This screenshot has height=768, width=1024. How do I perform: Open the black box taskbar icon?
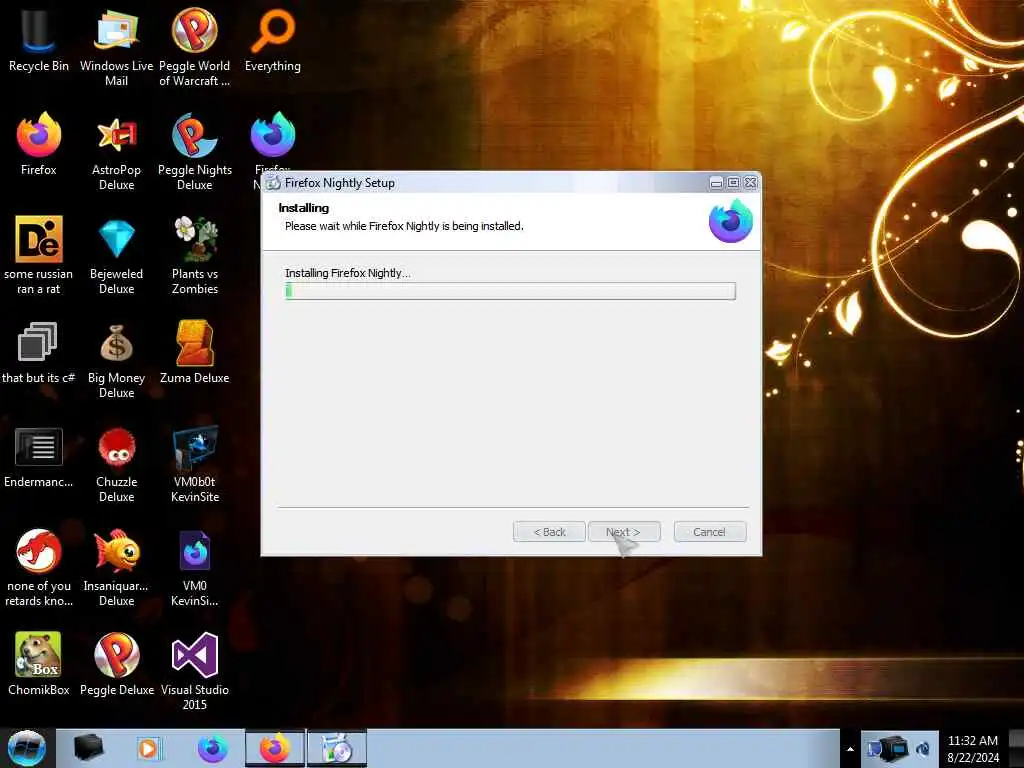[x=89, y=748]
